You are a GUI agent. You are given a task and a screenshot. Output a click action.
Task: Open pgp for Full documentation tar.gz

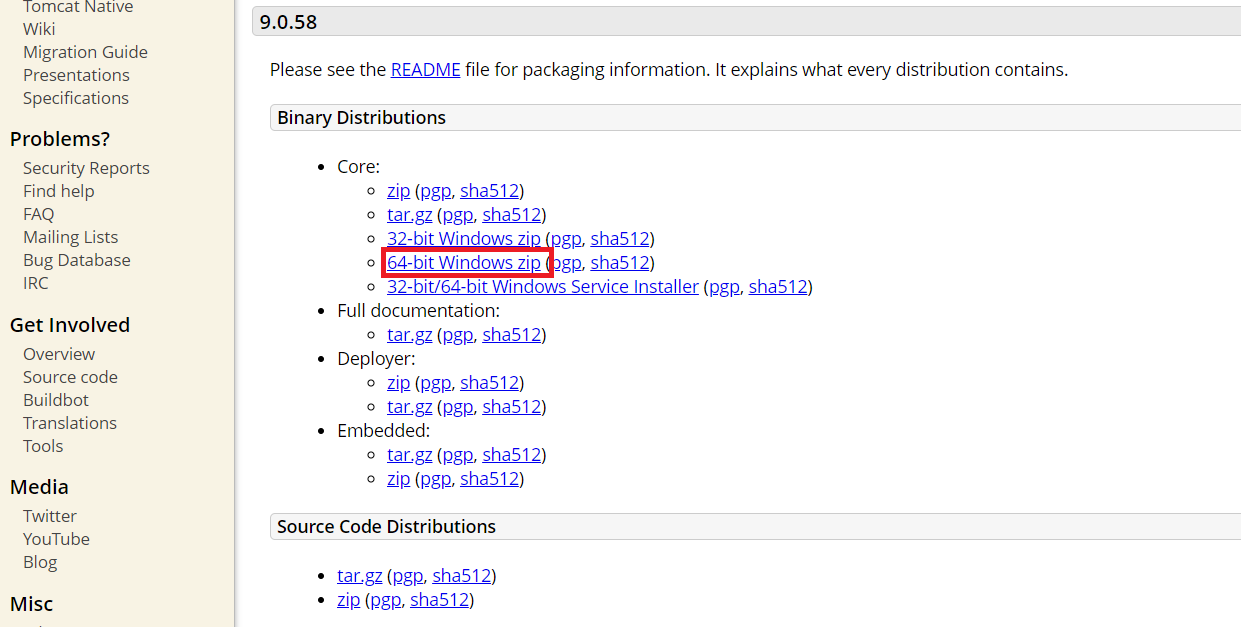pyautogui.click(x=457, y=335)
